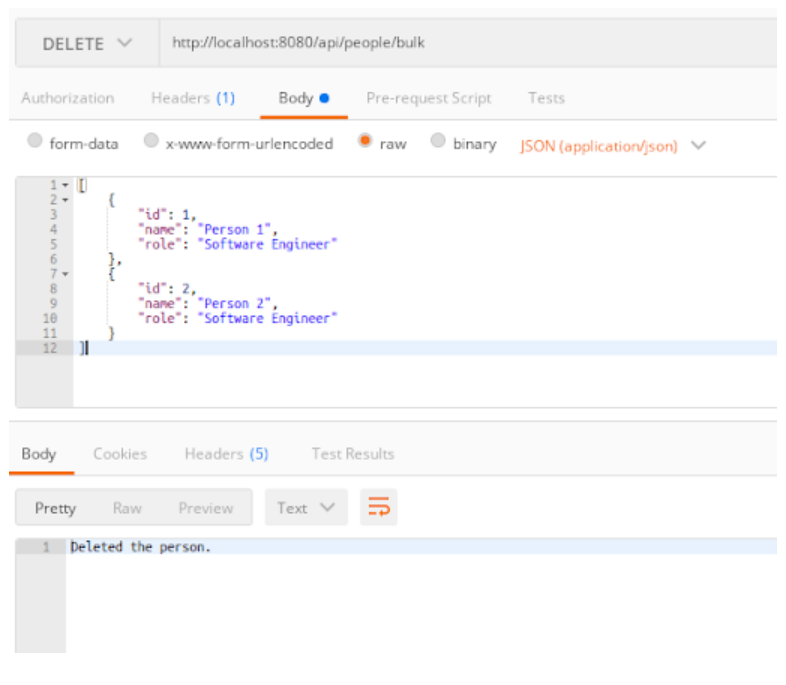The width and height of the screenshot is (786, 685).
Task: Switch to the Tests tab
Action: click(546, 98)
